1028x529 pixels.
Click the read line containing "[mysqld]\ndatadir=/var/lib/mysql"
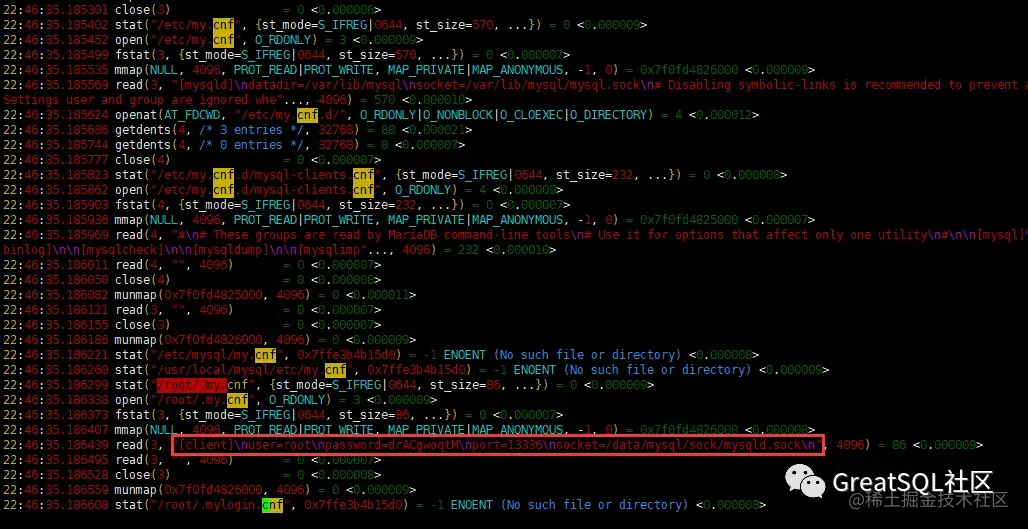click(515, 85)
